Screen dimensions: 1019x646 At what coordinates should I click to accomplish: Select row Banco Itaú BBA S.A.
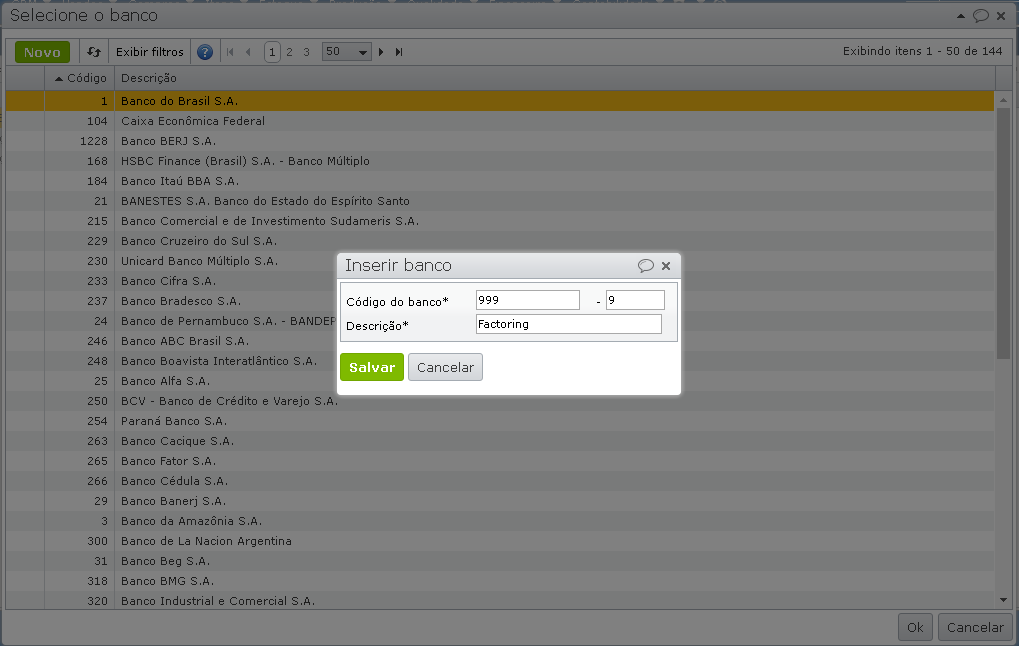(500, 181)
